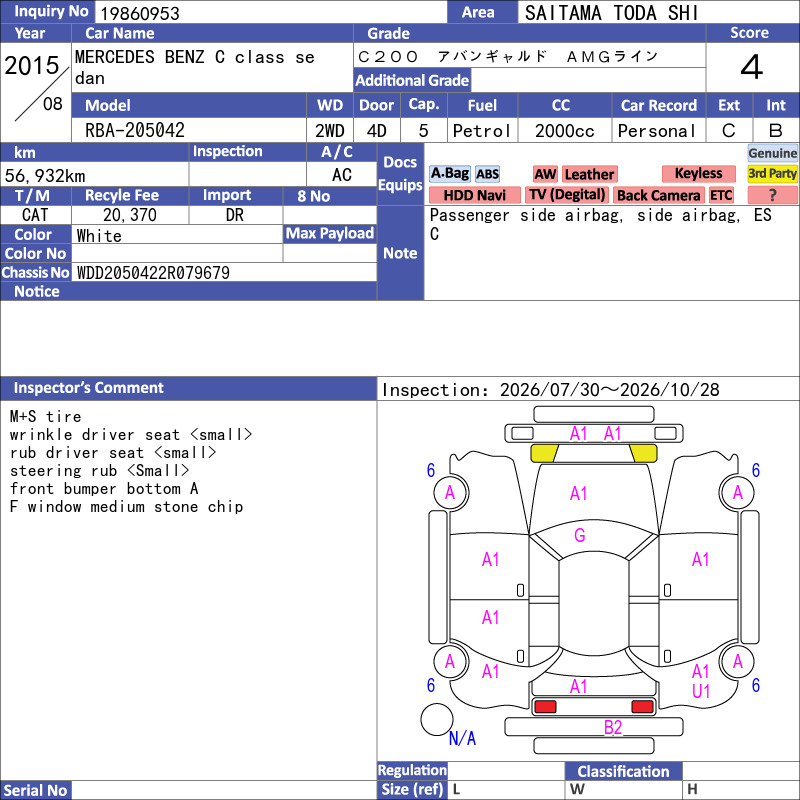
Task: Select the Keyless equipment badge
Action: (x=698, y=173)
